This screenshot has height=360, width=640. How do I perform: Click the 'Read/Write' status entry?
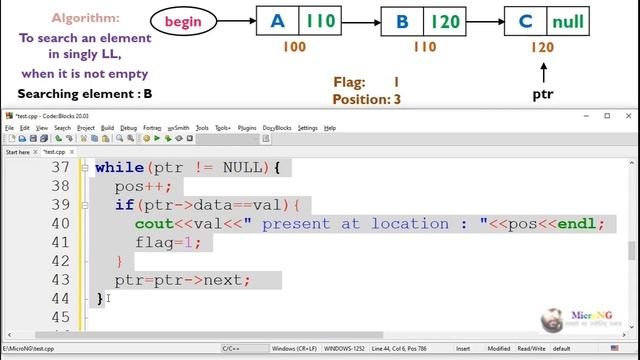(x=531, y=348)
